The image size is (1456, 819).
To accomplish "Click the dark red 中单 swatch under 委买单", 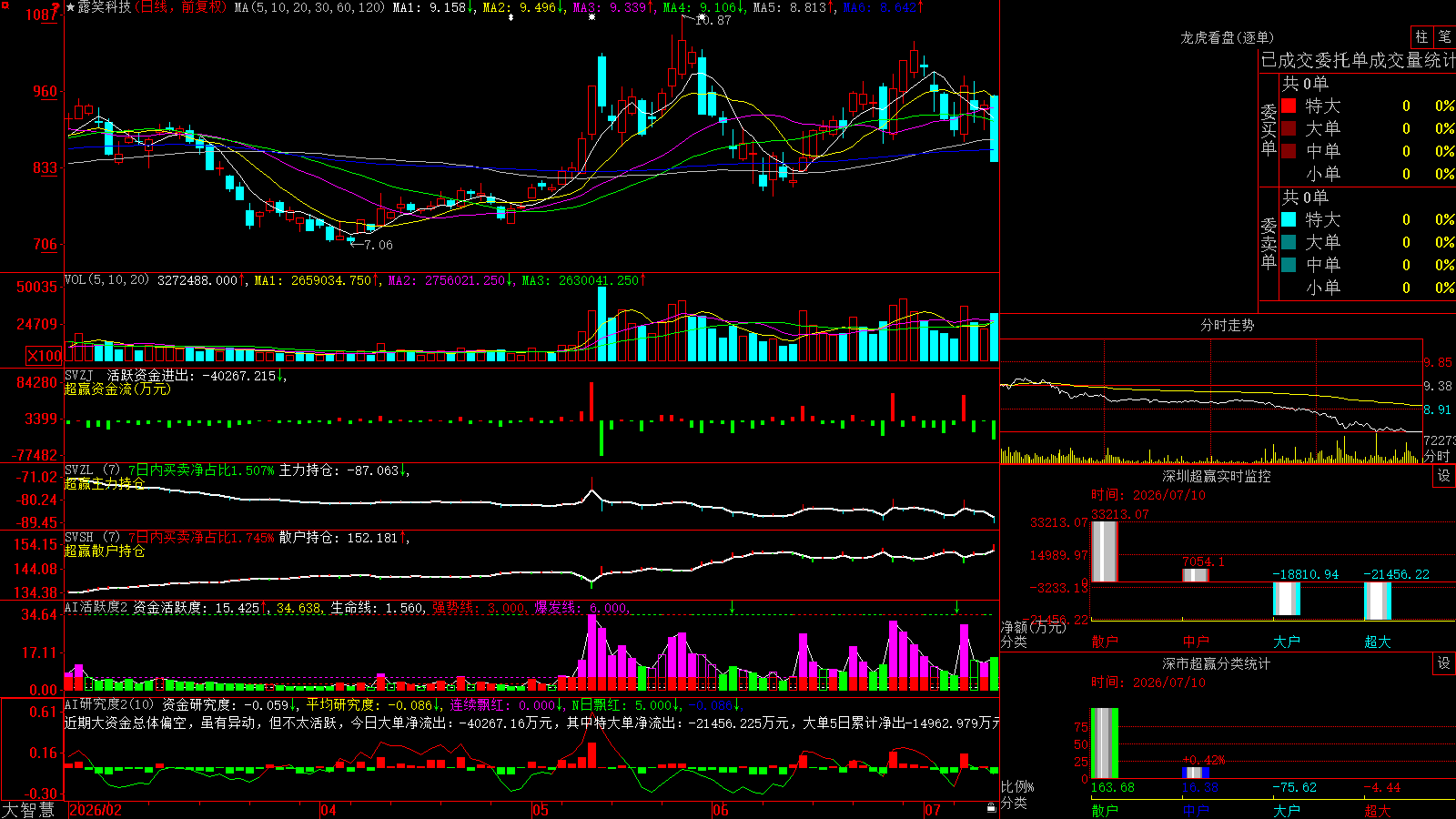I will [1289, 151].
